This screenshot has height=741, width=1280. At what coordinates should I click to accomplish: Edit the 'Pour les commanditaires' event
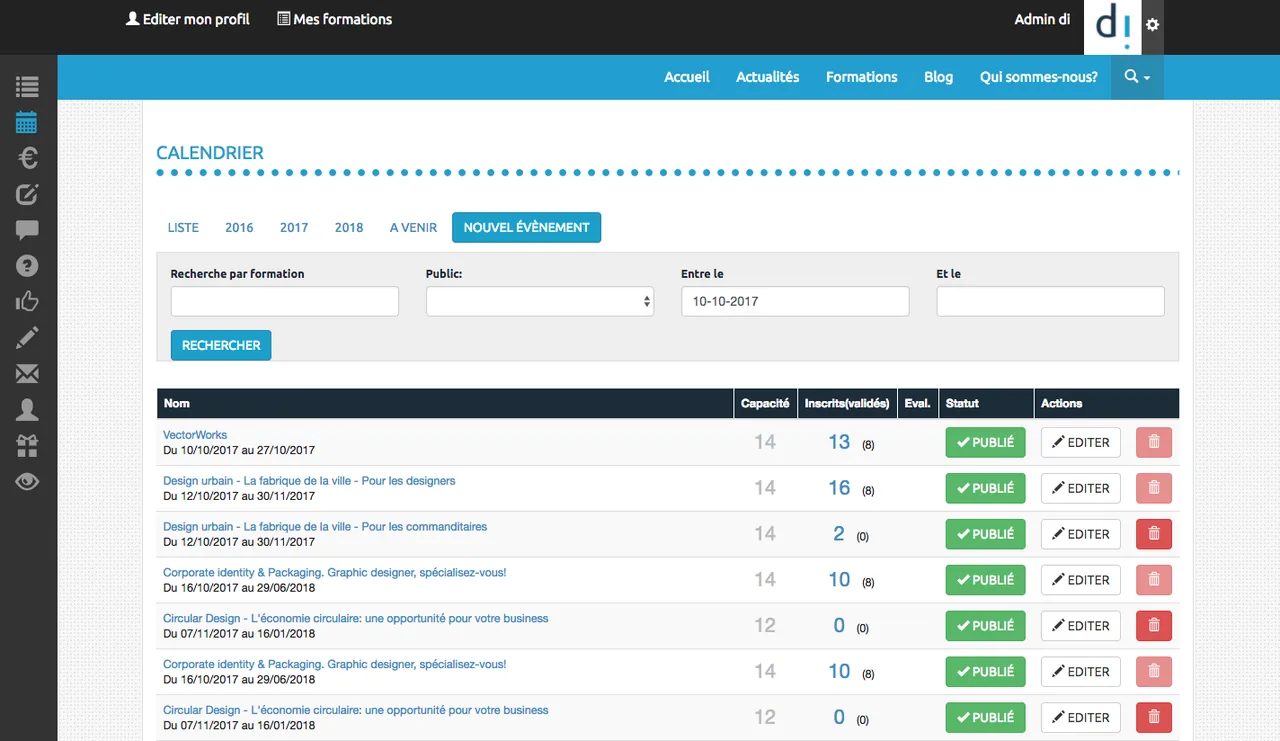1081,534
